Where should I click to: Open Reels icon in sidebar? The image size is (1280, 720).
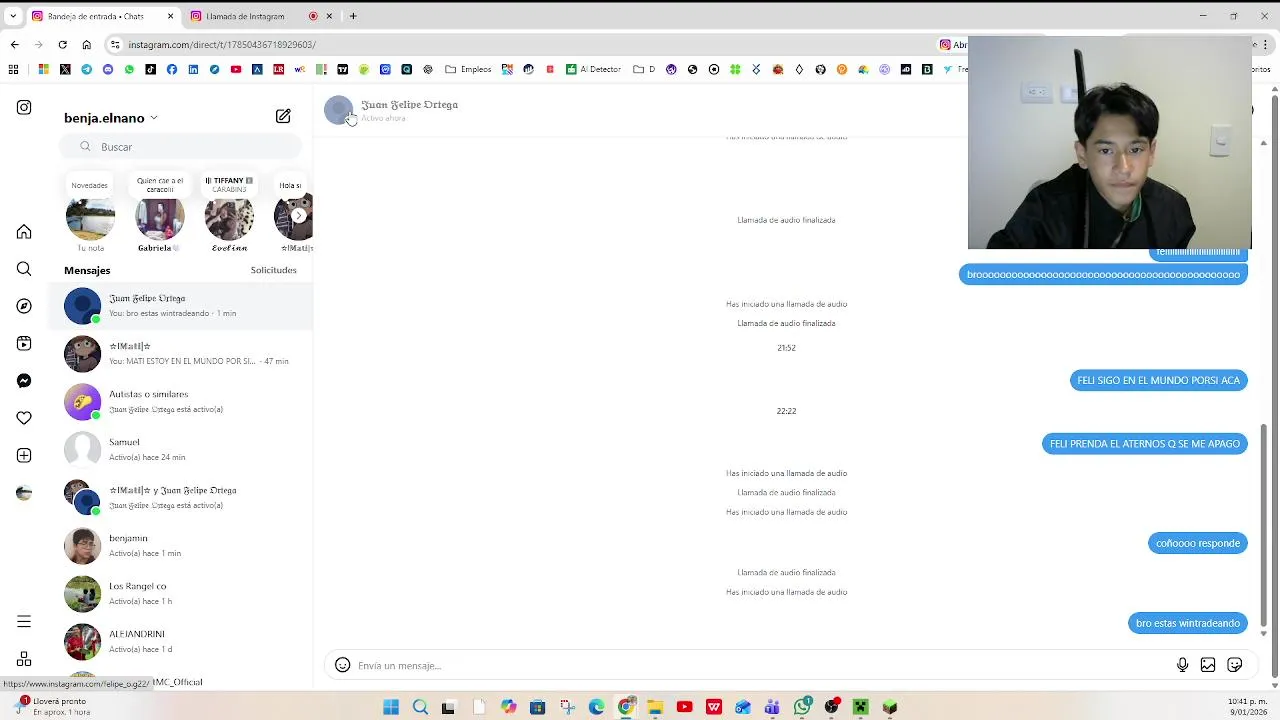[x=24, y=343]
